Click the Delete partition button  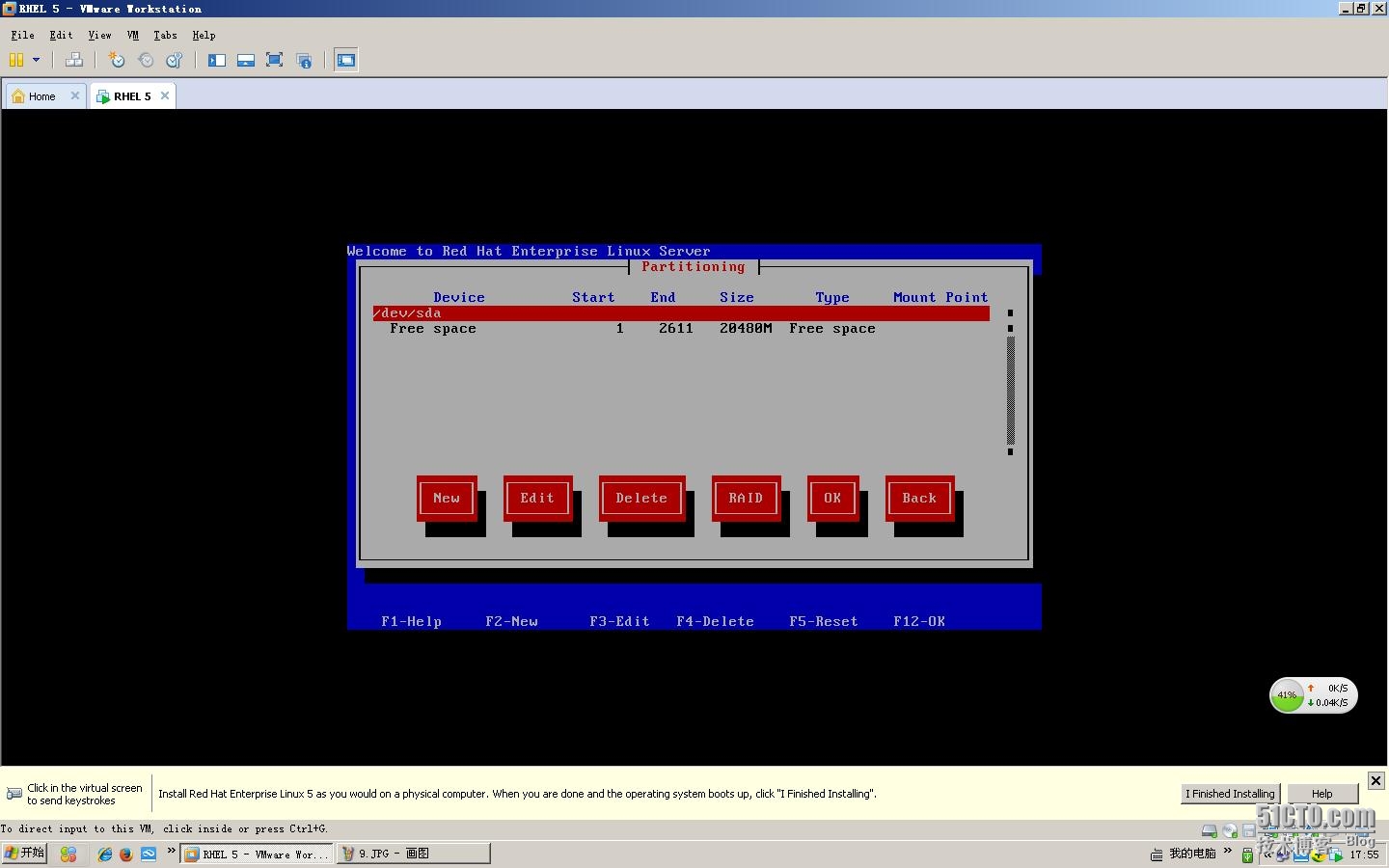(641, 498)
